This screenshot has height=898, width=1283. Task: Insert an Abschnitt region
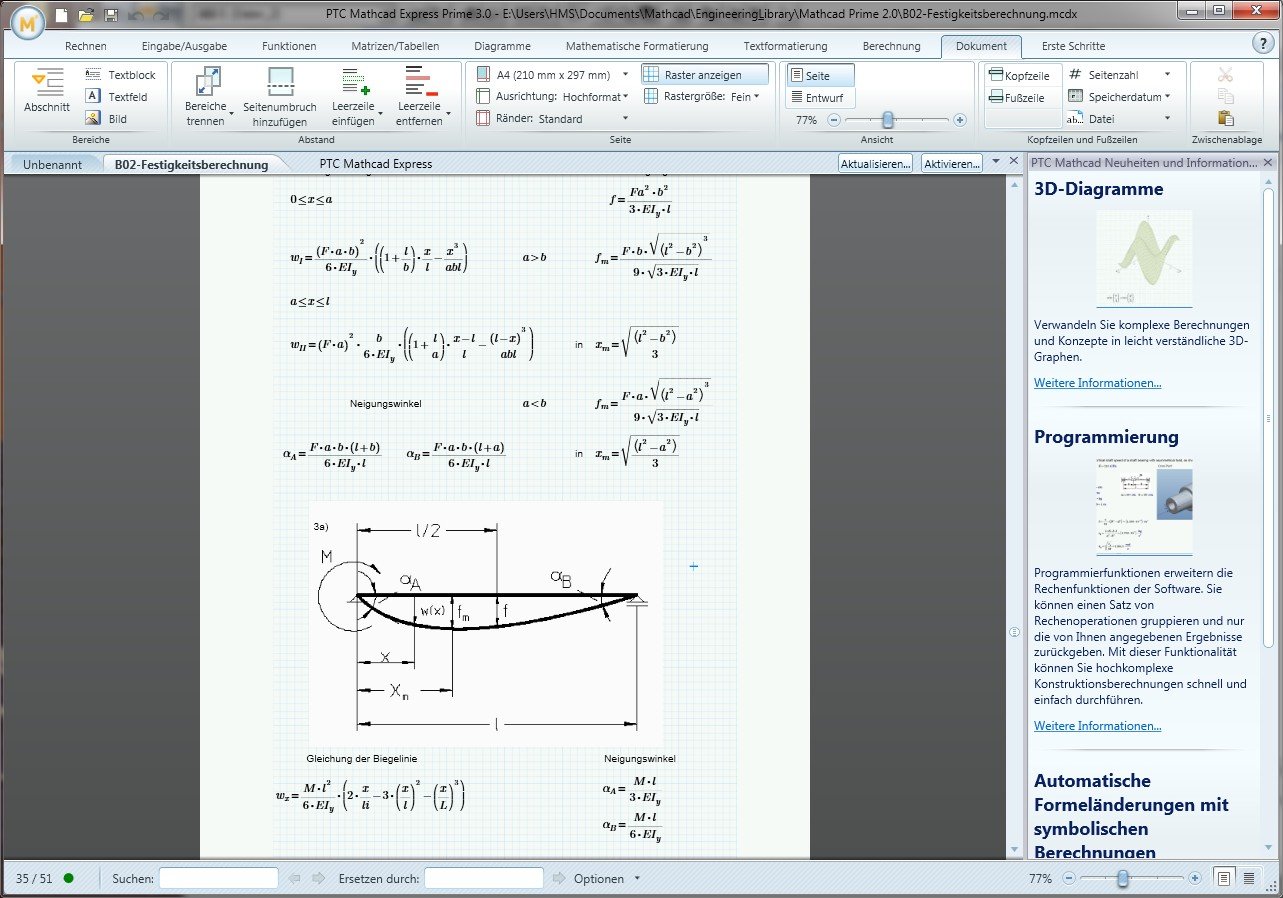[x=47, y=92]
